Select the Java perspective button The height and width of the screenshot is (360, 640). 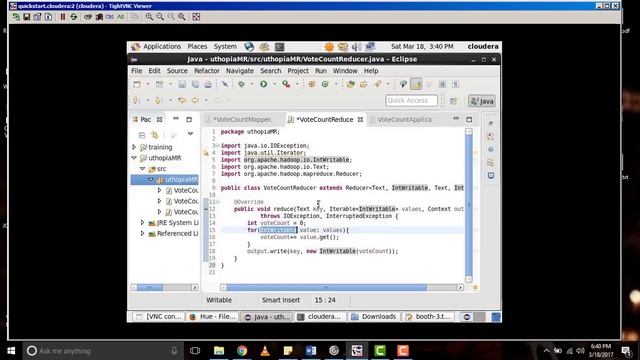point(482,101)
